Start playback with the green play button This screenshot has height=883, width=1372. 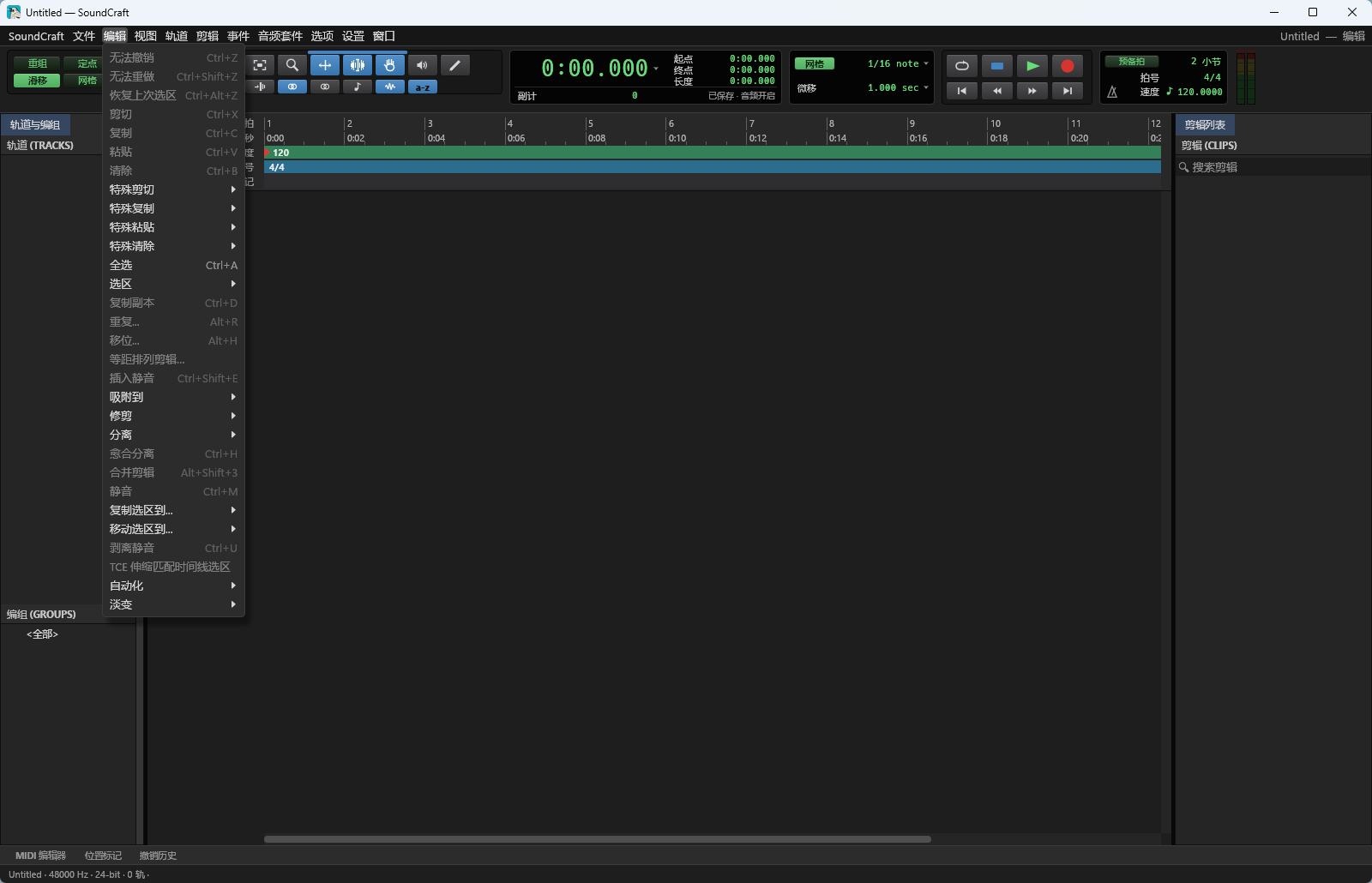click(x=1032, y=66)
